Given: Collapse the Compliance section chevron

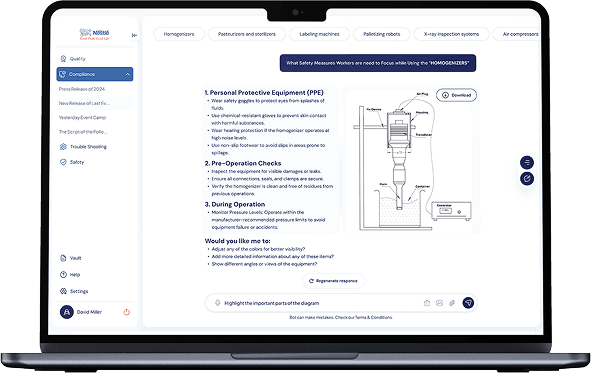Looking at the screenshot, I should [x=127, y=74].
